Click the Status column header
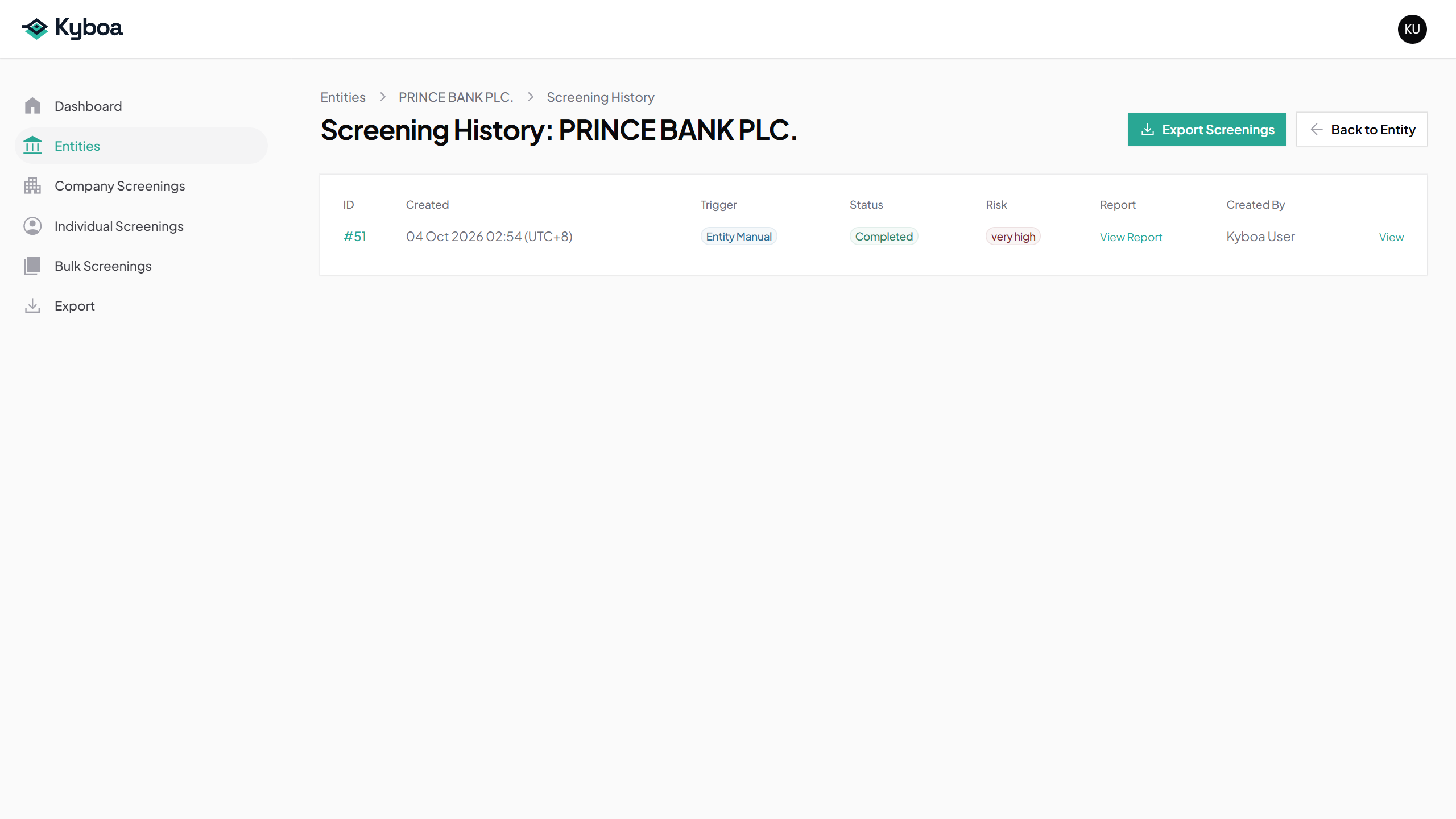Image resolution: width=1456 pixels, height=819 pixels. [866, 205]
